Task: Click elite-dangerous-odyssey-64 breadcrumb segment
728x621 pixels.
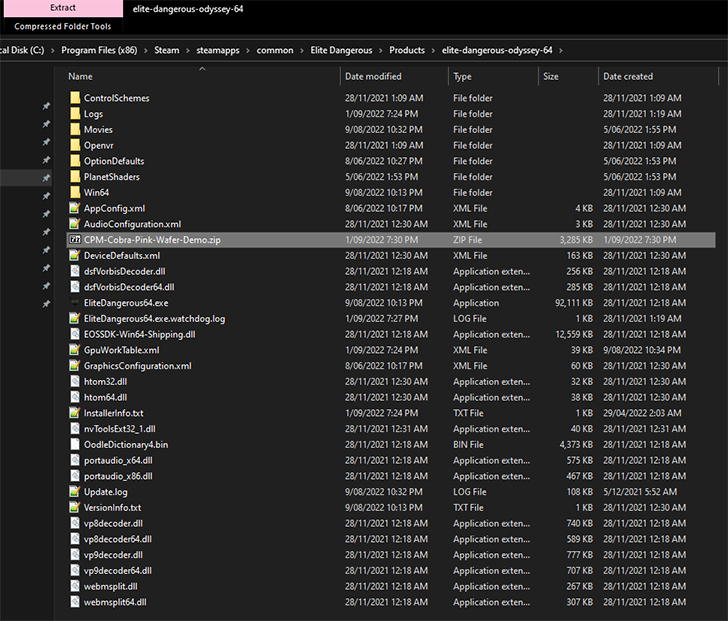Action: tap(497, 50)
